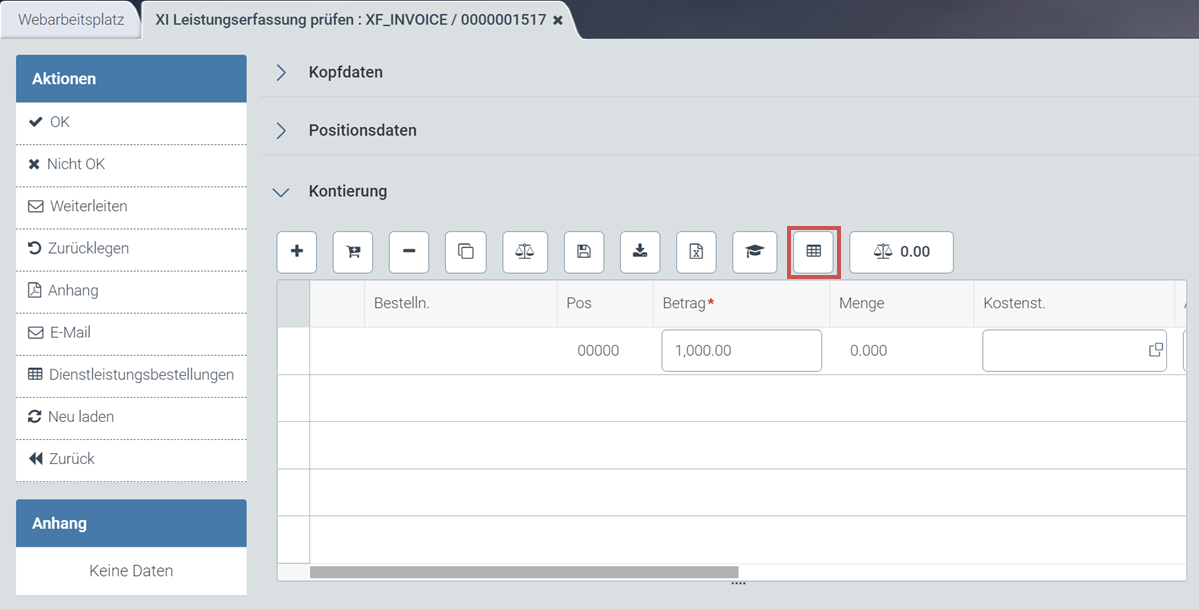Screen dimensions: 1199x609
Task: Switch to the Webarbeitsplatz tab
Action: tap(70, 17)
